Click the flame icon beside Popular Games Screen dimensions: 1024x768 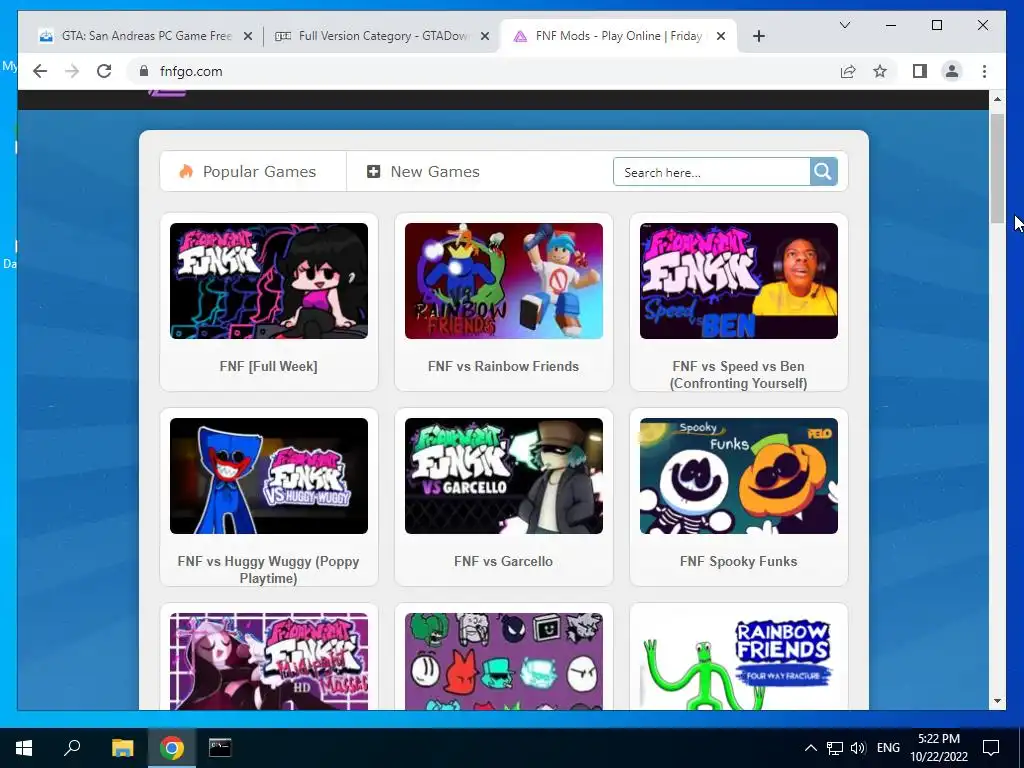tap(186, 171)
